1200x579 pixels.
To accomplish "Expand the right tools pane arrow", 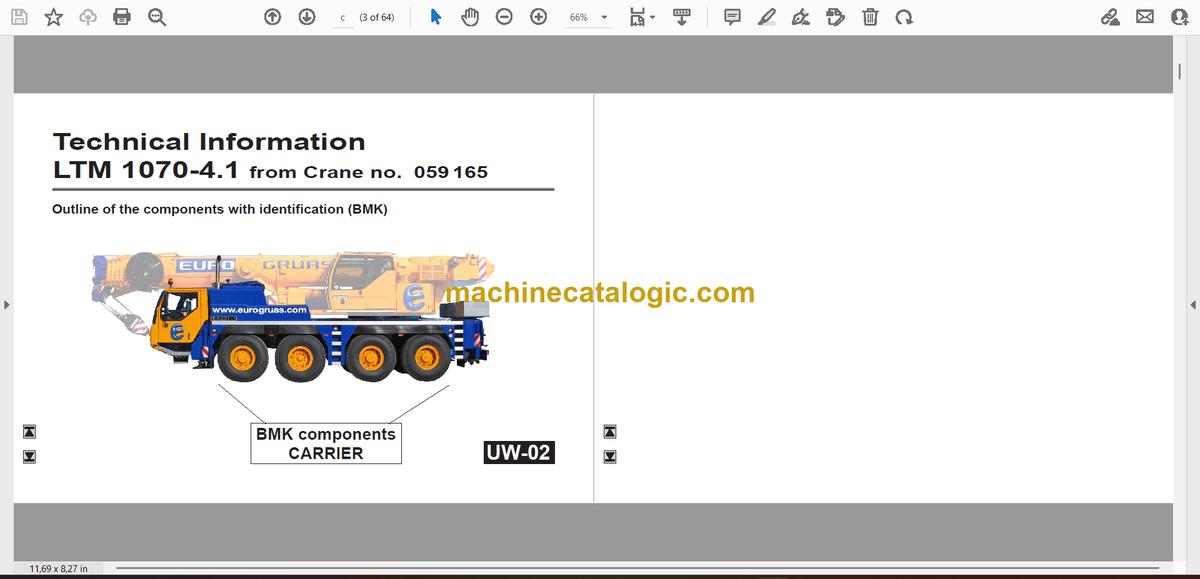I will pyautogui.click(x=1192, y=305).
